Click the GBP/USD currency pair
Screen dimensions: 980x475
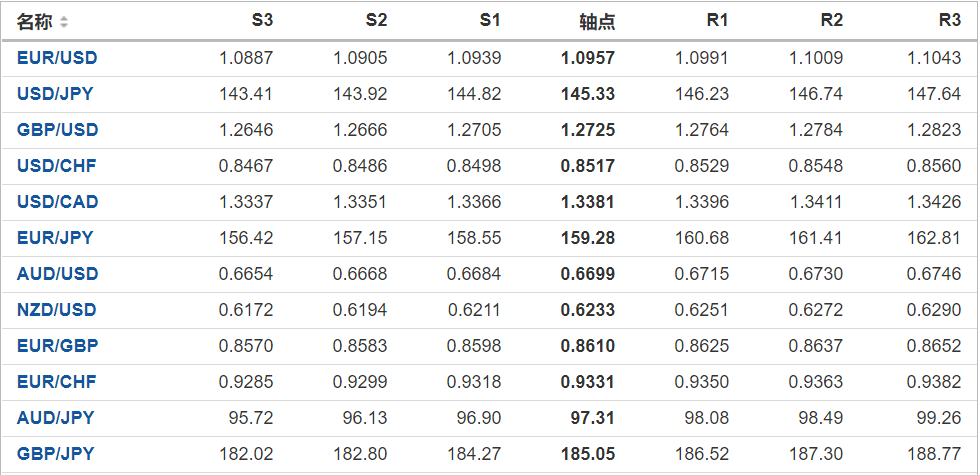[57, 130]
